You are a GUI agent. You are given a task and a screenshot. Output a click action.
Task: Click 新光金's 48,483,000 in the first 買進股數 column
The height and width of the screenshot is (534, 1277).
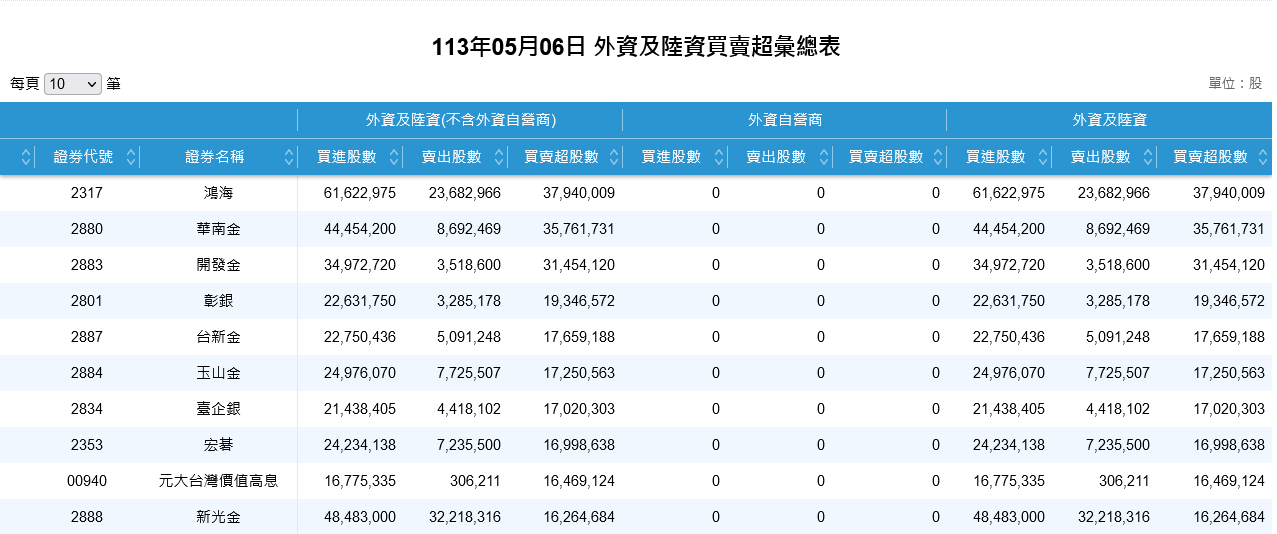tap(360, 517)
